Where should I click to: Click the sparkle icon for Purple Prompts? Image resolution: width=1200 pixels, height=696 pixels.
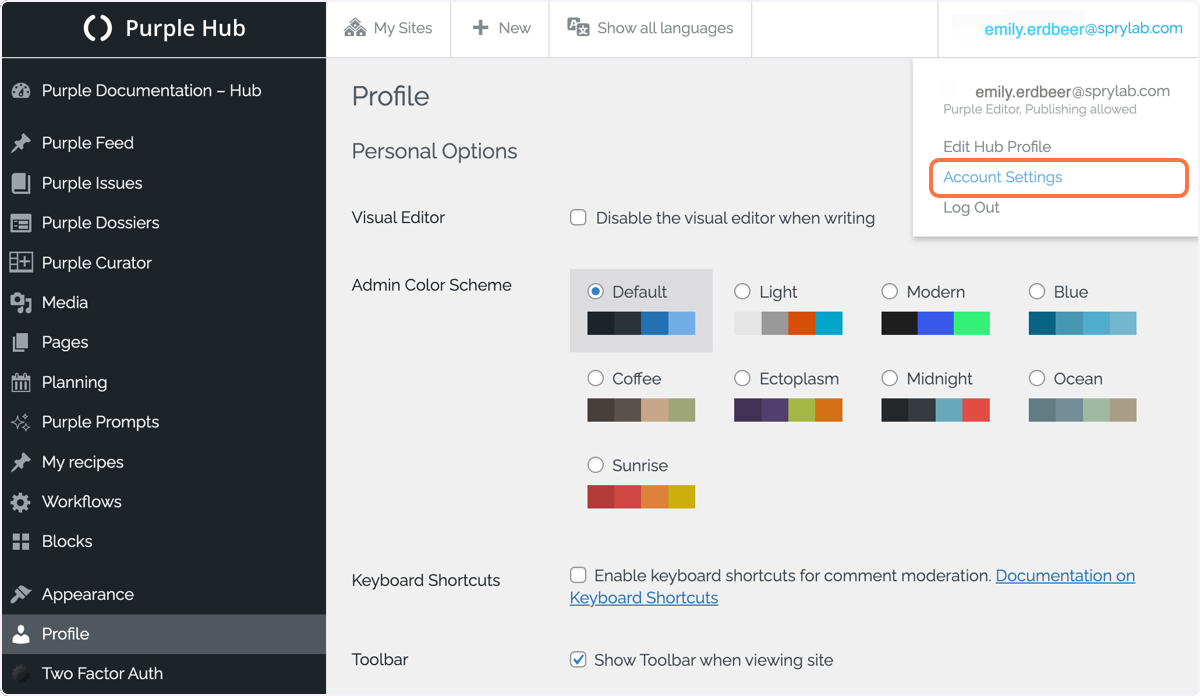point(21,422)
